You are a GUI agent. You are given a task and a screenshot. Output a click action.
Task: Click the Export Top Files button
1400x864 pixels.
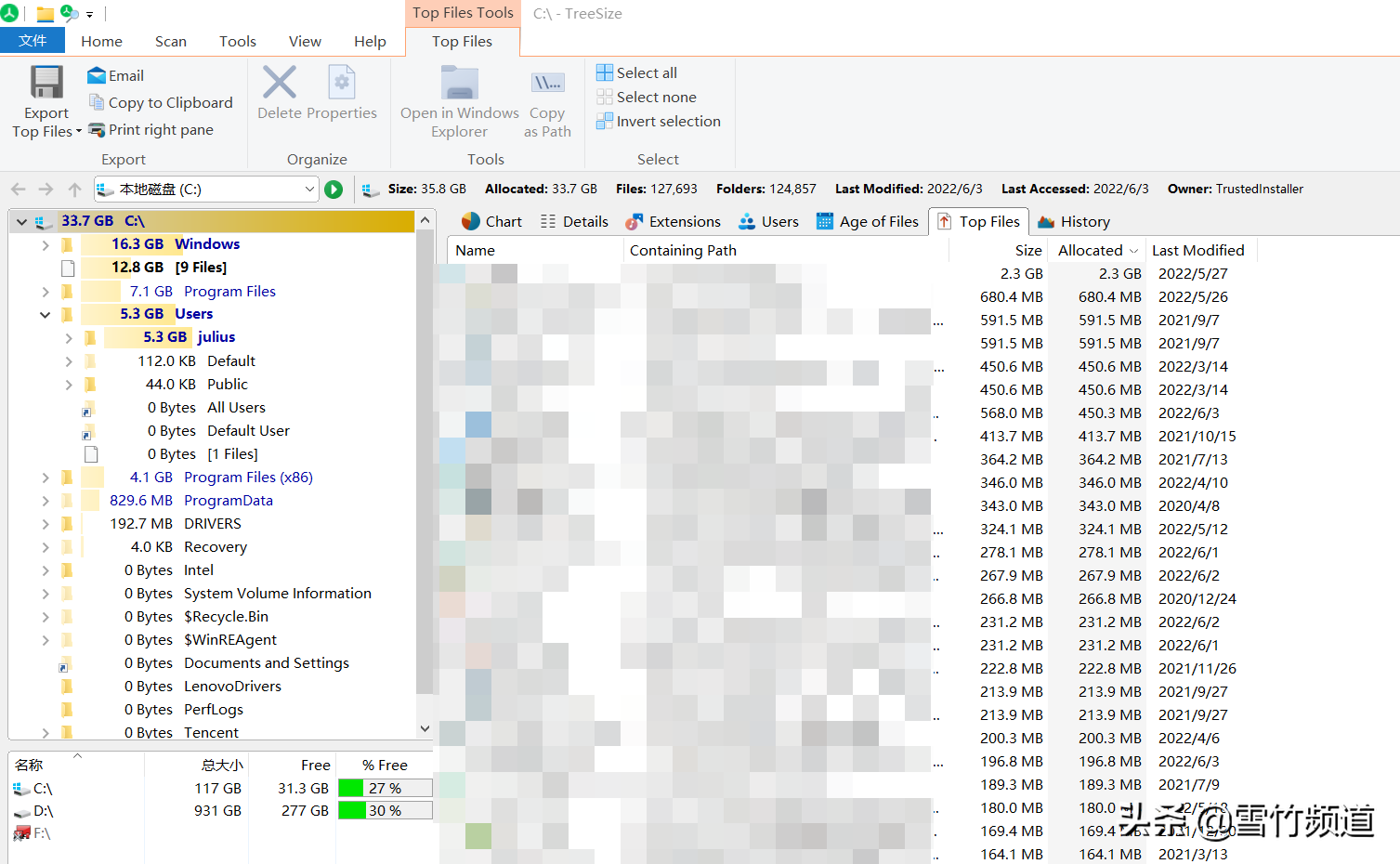coord(45,102)
